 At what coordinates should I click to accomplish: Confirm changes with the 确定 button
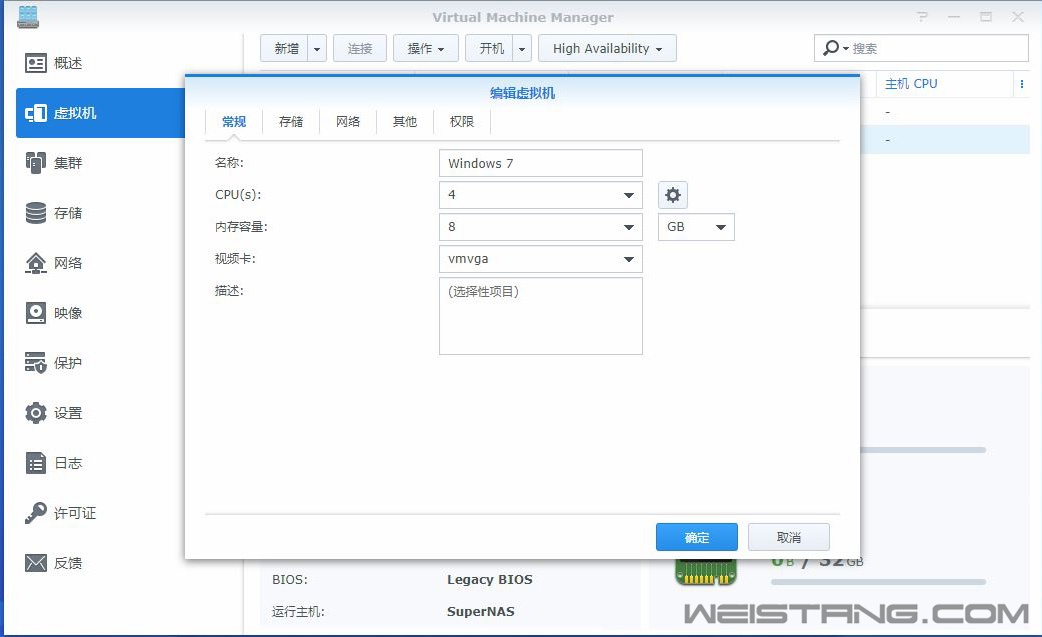tap(696, 537)
